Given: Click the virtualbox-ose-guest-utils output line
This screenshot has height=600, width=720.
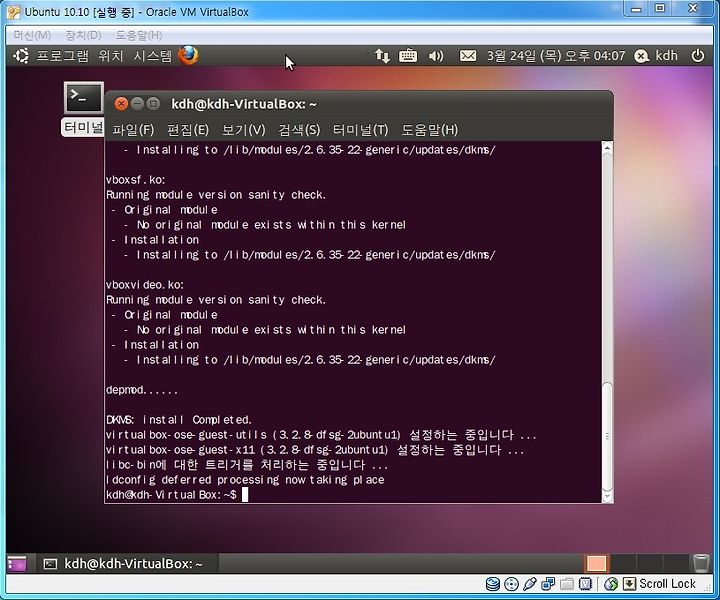Looking at the screenshot, I should (x=321, y=435).
